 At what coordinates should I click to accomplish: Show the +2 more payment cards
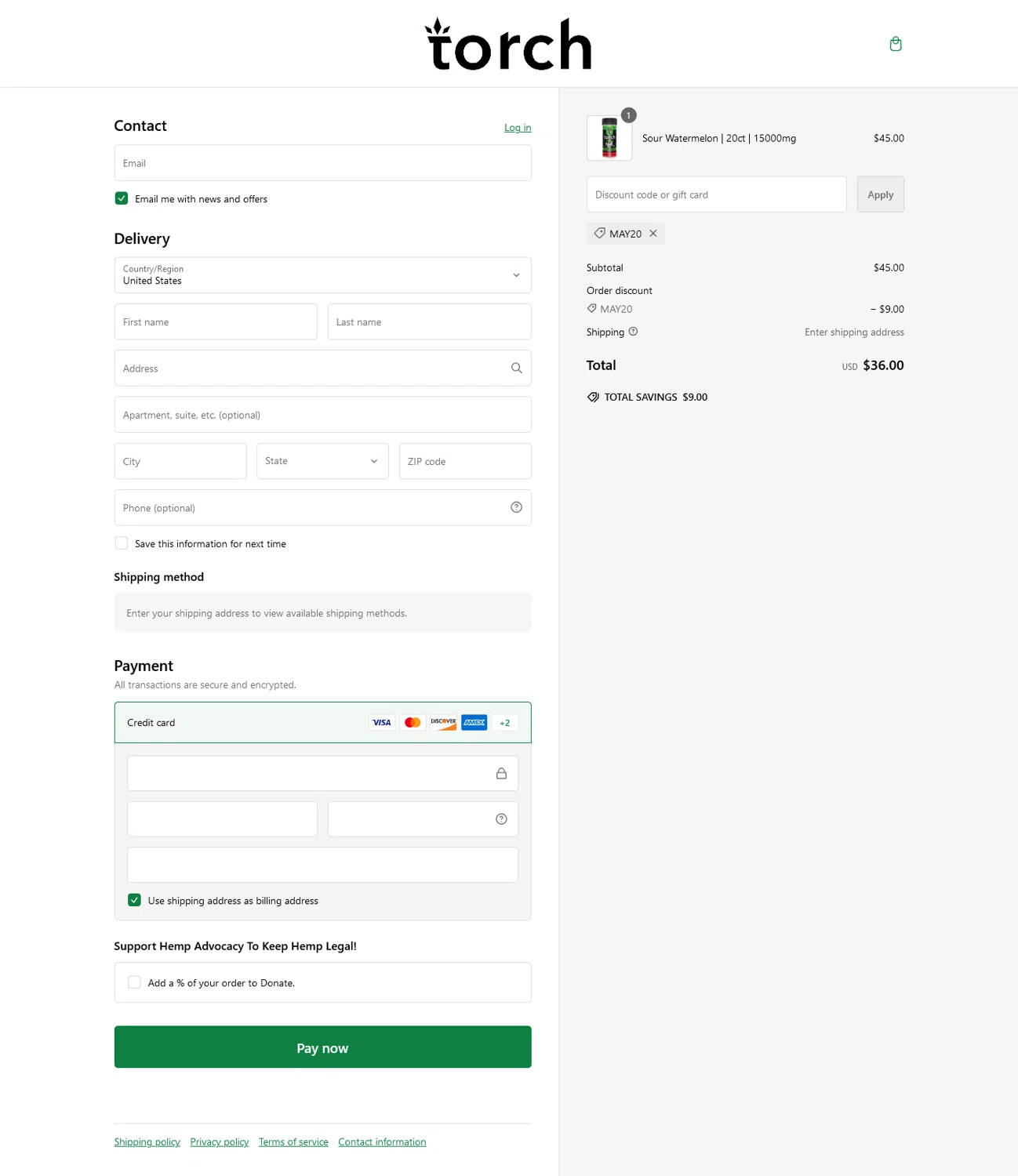point(504,723)
